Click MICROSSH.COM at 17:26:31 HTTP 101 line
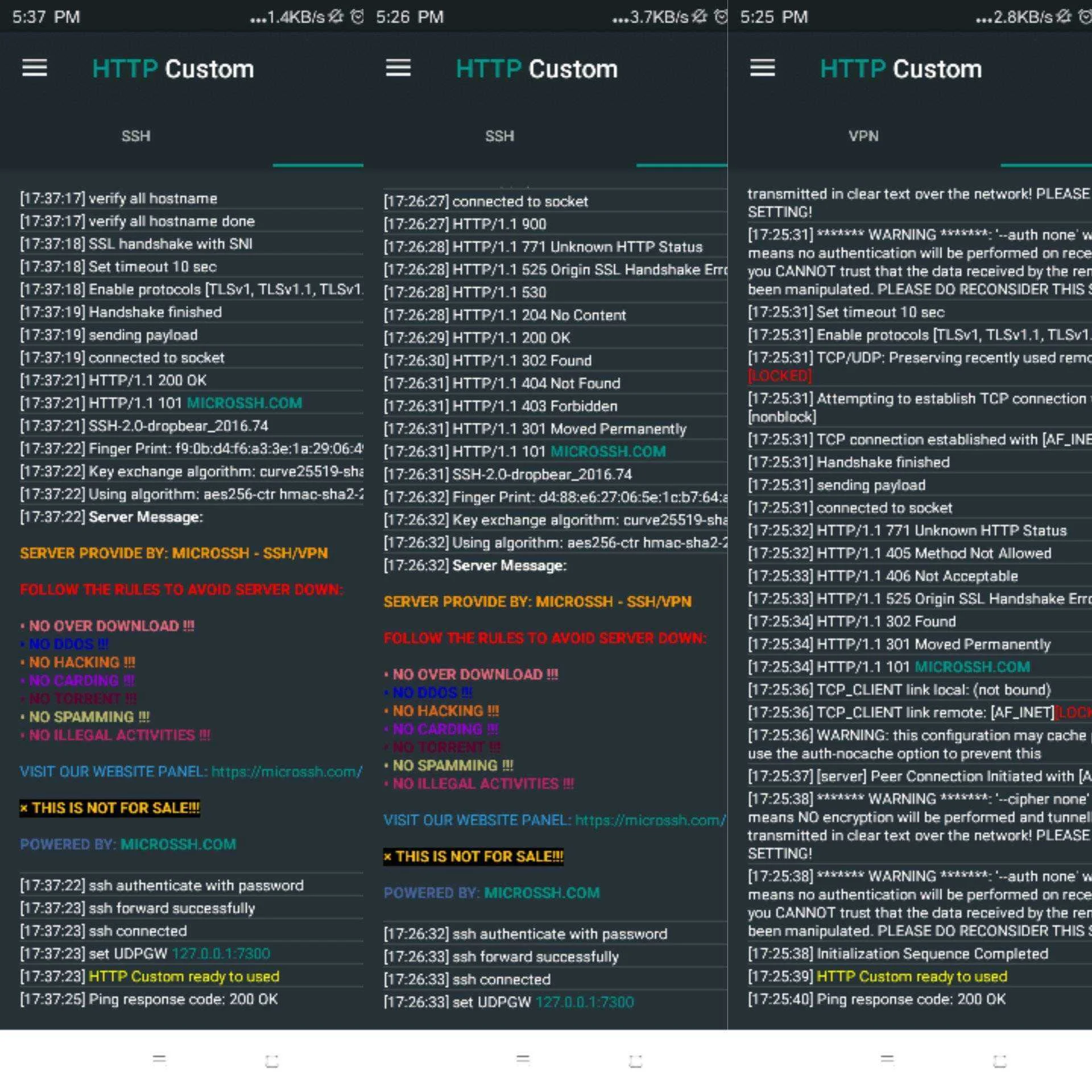 [608, 452]
